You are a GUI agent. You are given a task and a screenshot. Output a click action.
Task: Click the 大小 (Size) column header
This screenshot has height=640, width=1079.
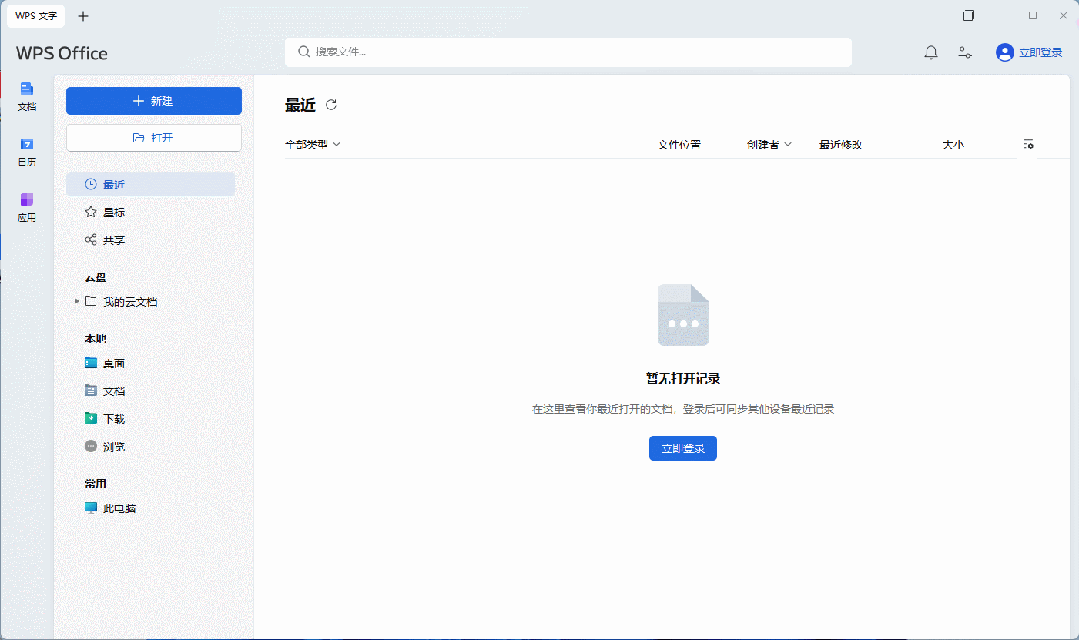(x=953, y=144)
